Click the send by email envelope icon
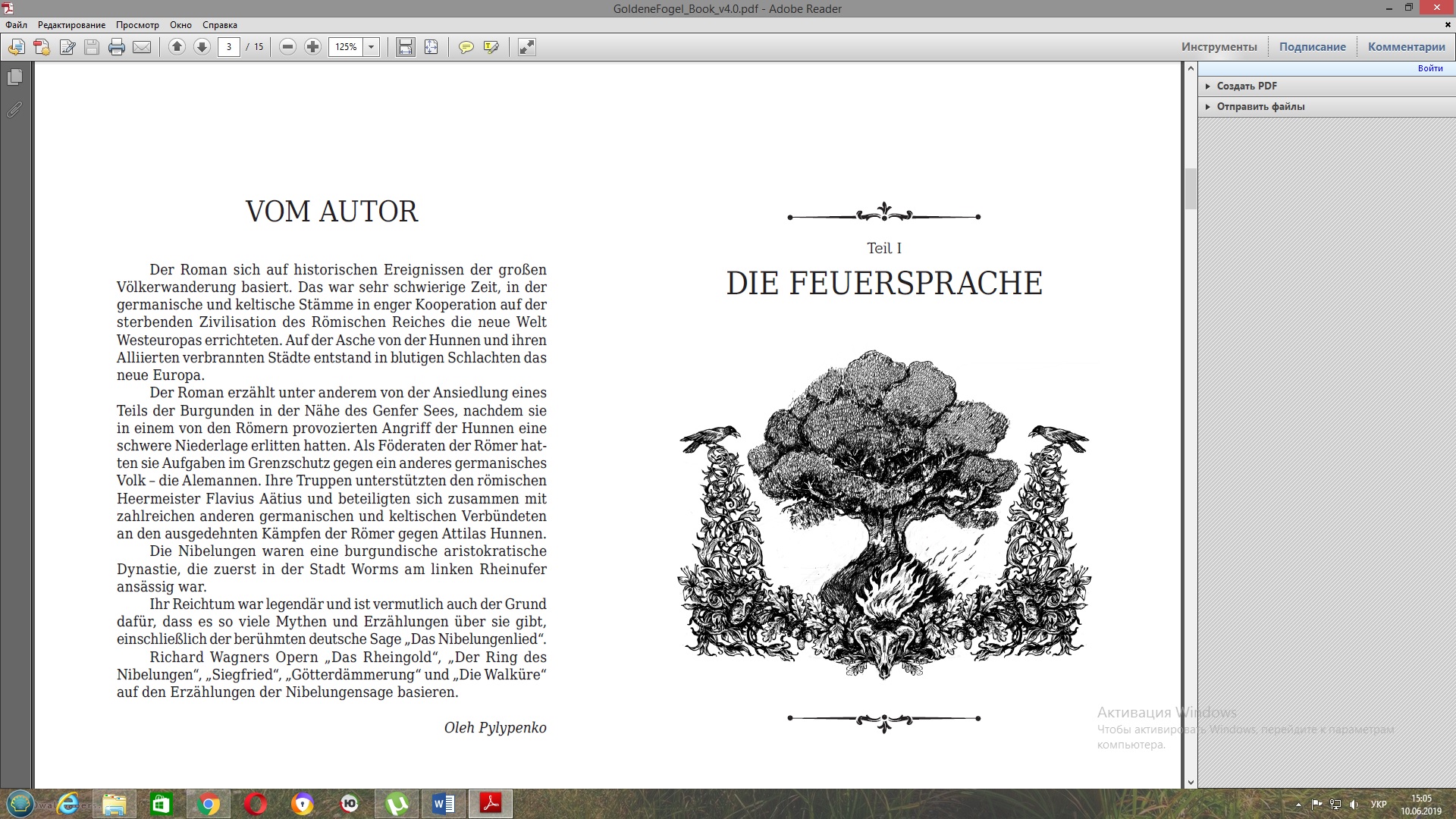This screenshot has height=819, width=1456. (142, 47)
